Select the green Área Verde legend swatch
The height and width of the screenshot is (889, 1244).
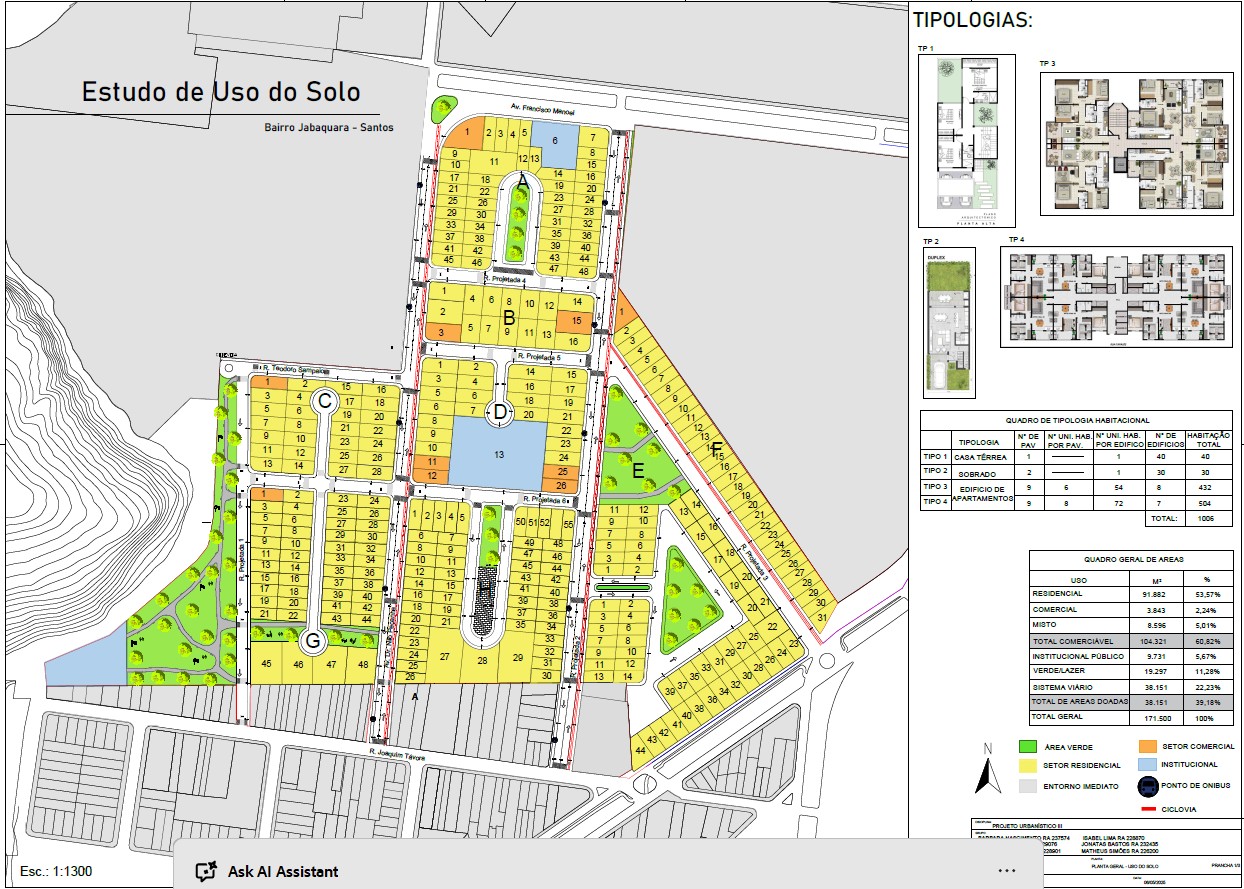tap(1027, 747)
